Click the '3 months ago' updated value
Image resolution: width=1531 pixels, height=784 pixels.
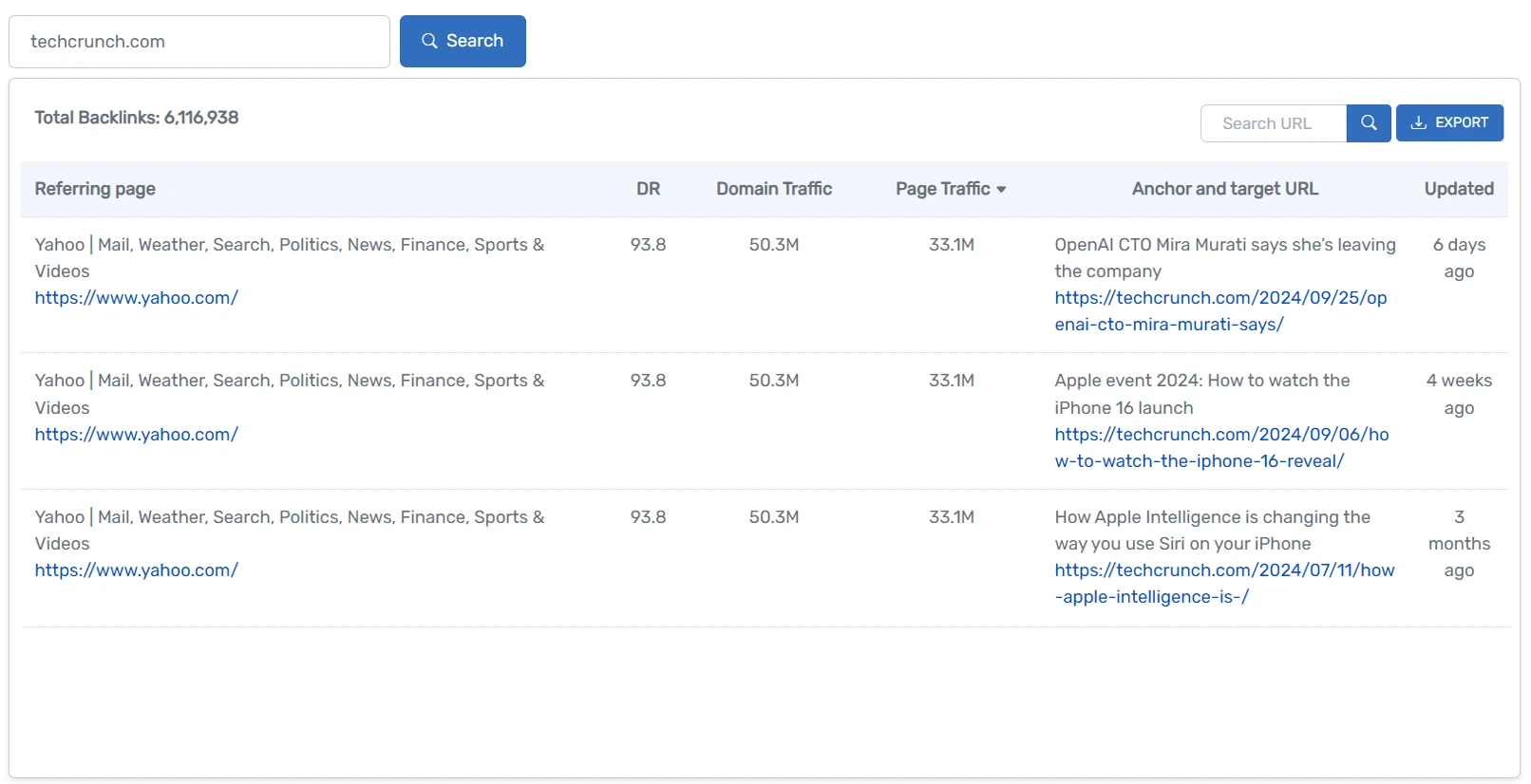point(1459,544)
